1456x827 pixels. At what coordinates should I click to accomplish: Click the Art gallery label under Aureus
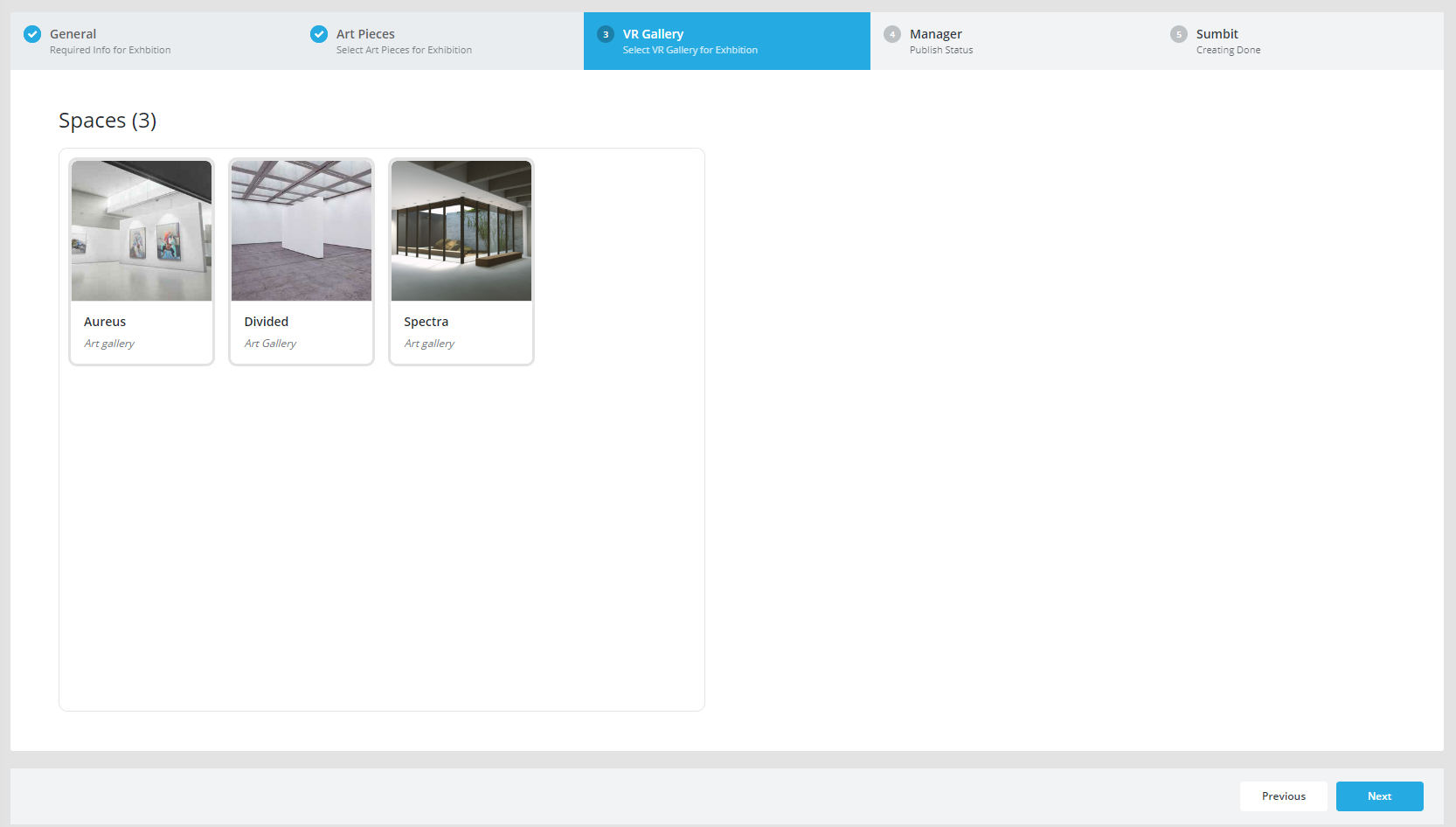109,344
